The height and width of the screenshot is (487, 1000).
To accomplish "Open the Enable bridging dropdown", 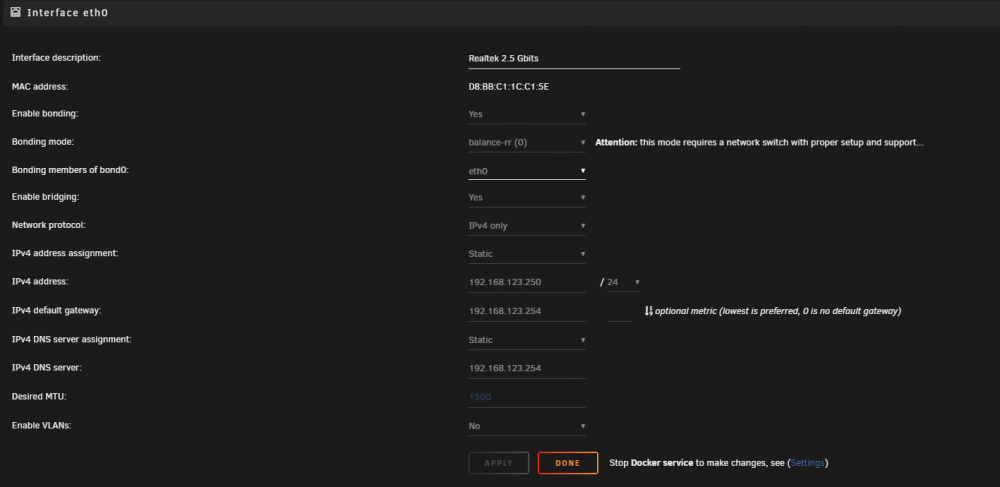I will [527, 198].
